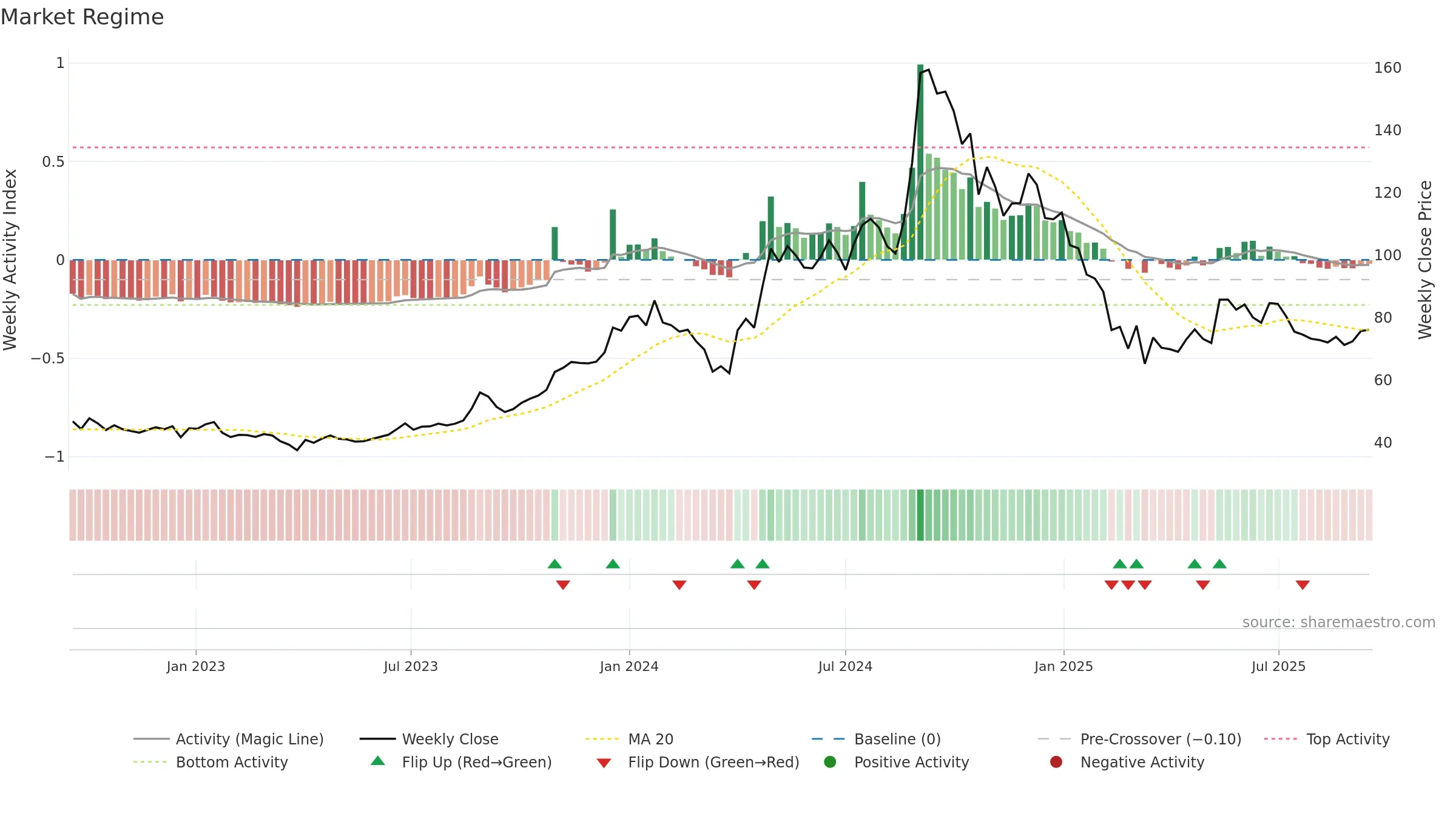The image size is (1456, 819).
Task: Click the Weekly Close Price axis title
Action: pyautogui.click(x=1424, y=260)
